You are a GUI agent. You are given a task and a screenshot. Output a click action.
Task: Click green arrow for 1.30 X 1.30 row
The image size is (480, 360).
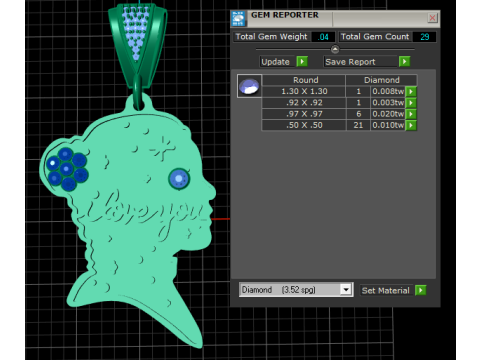[411, 91]
